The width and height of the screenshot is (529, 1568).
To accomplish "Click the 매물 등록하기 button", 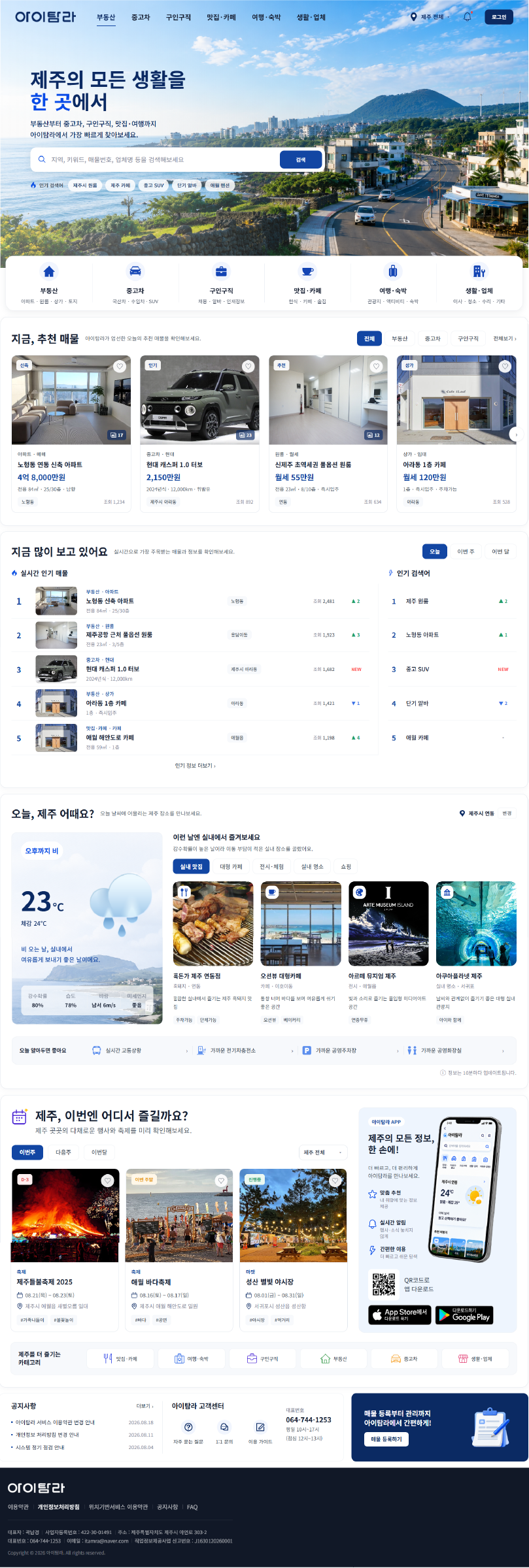I will (x=386, y=1439).
